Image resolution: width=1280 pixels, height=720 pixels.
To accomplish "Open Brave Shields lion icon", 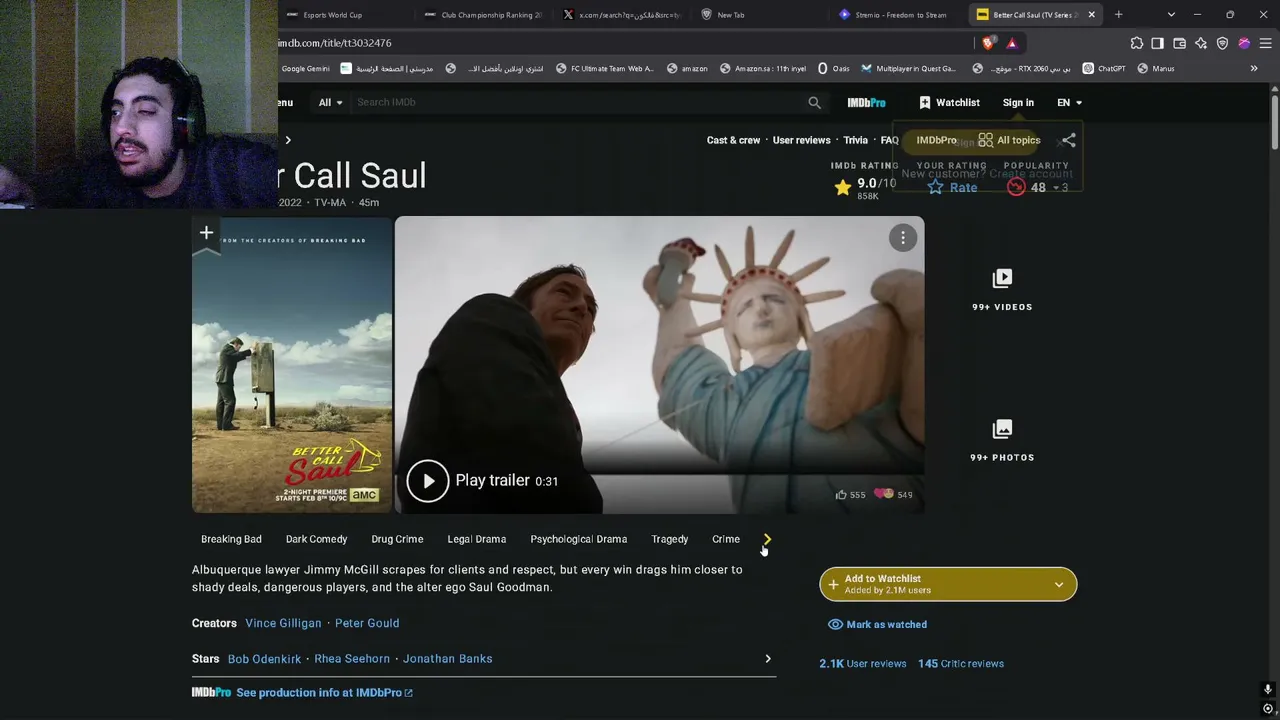I will click(x=988, y=43).
